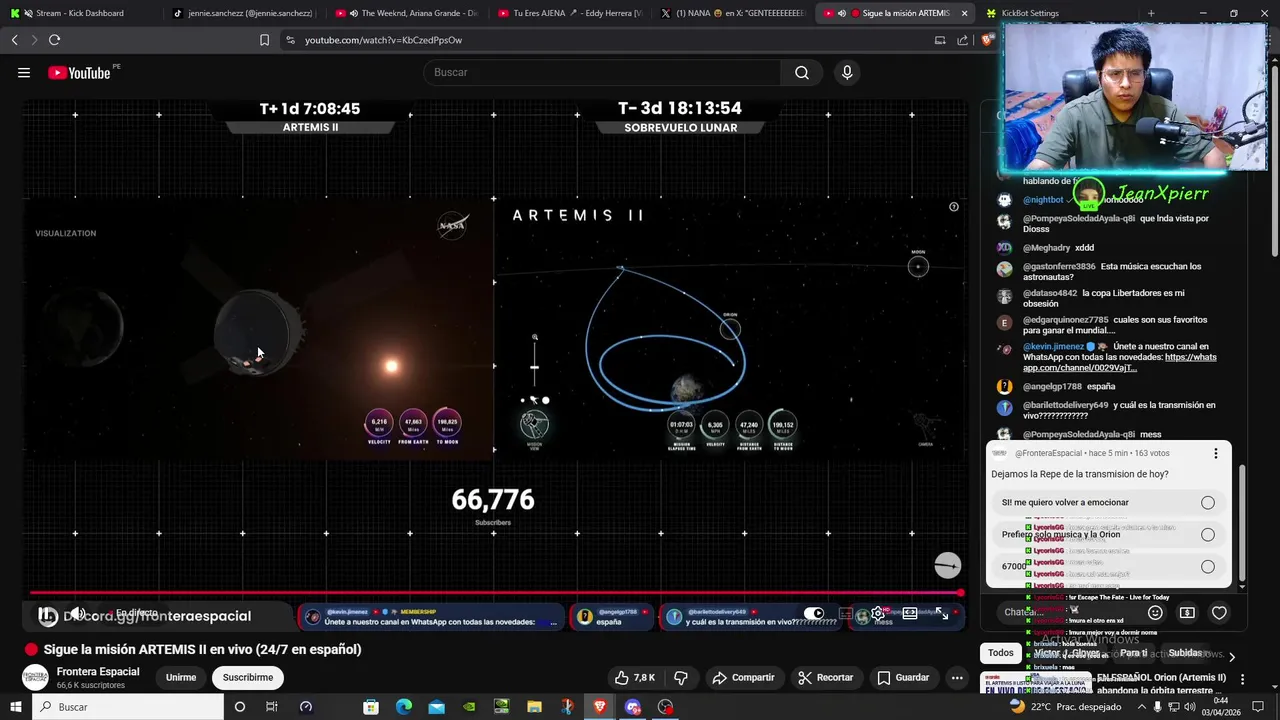Image resolution: width=1280 pixels, height=720 pixels.
Task: Click the search magnifier button
Action: pyautogui.click(x=802, y=72)
